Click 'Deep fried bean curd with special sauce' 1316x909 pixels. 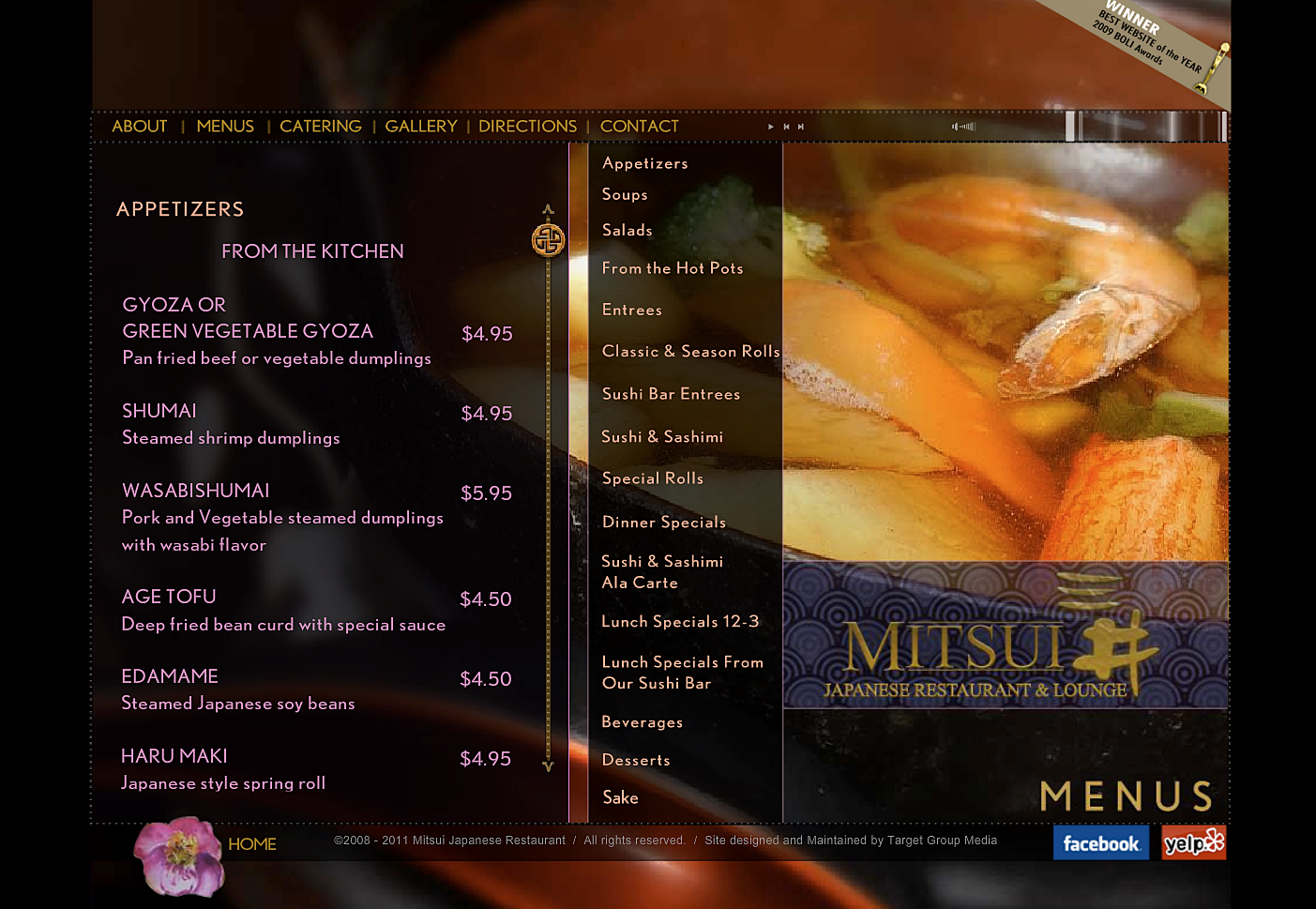click(283, 625)
